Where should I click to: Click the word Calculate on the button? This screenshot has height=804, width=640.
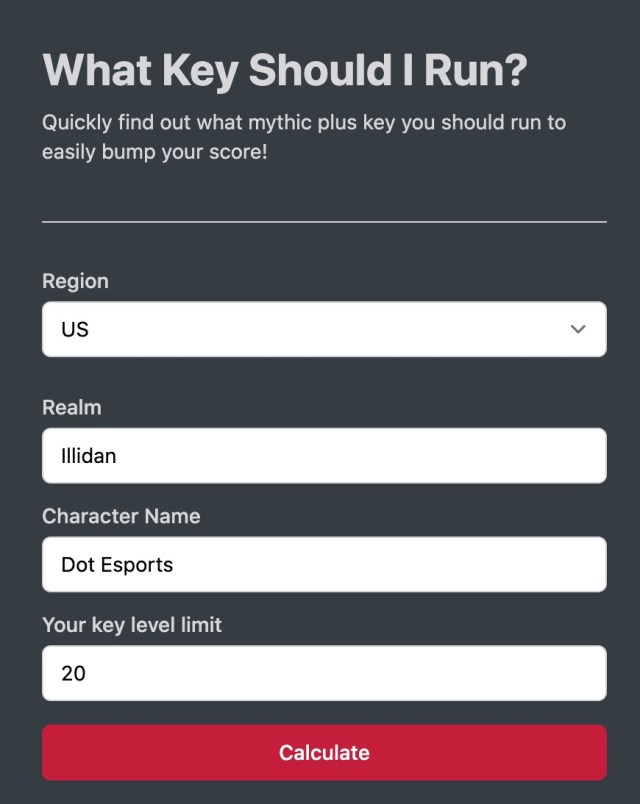pos(324,753)
